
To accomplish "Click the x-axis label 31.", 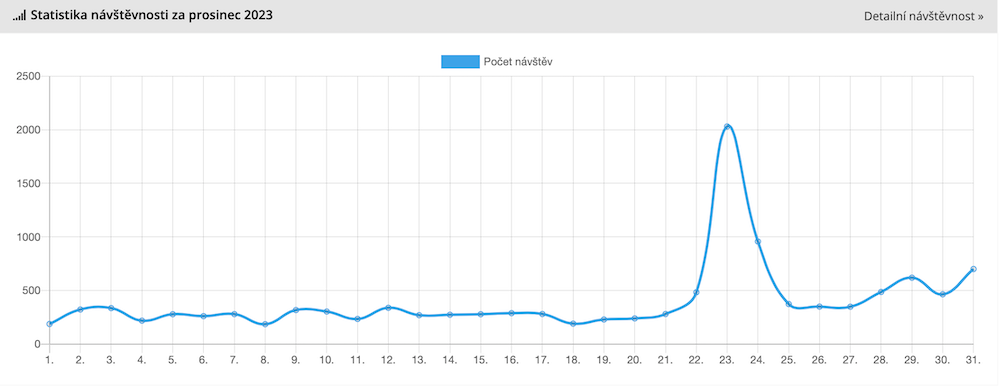I will coord(973,360).
